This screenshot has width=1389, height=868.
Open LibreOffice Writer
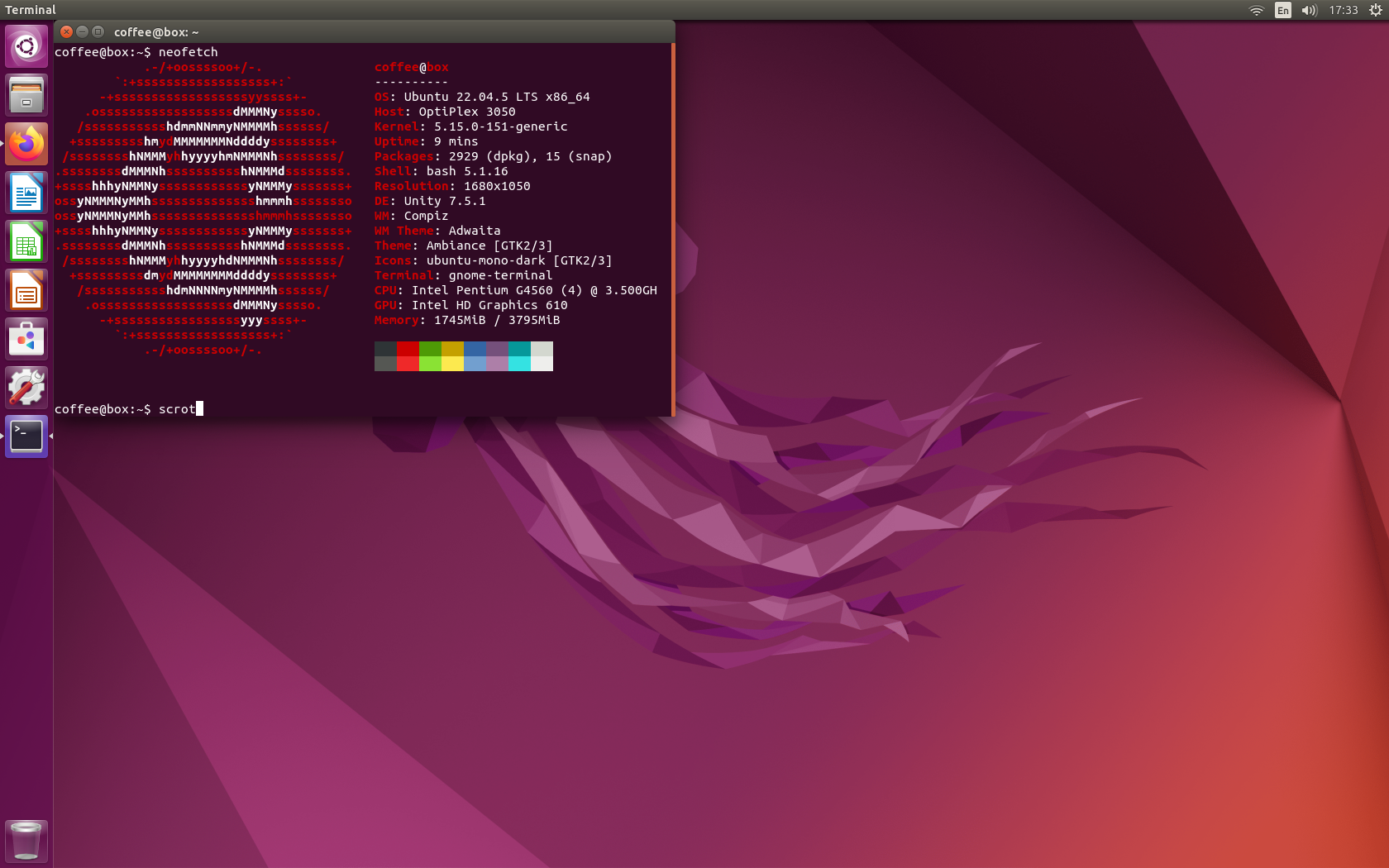(26, 193)
